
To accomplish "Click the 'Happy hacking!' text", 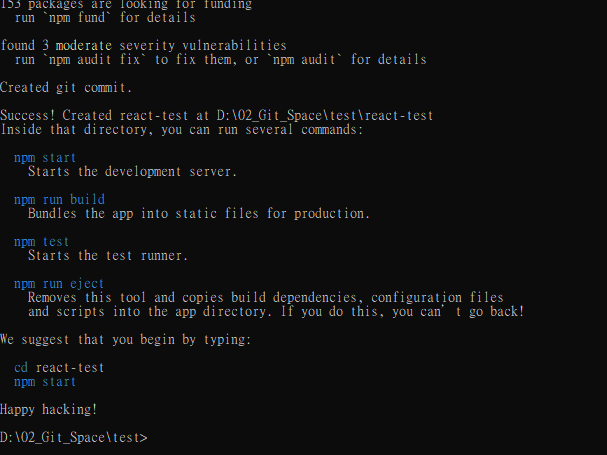I will click(48, 410).
